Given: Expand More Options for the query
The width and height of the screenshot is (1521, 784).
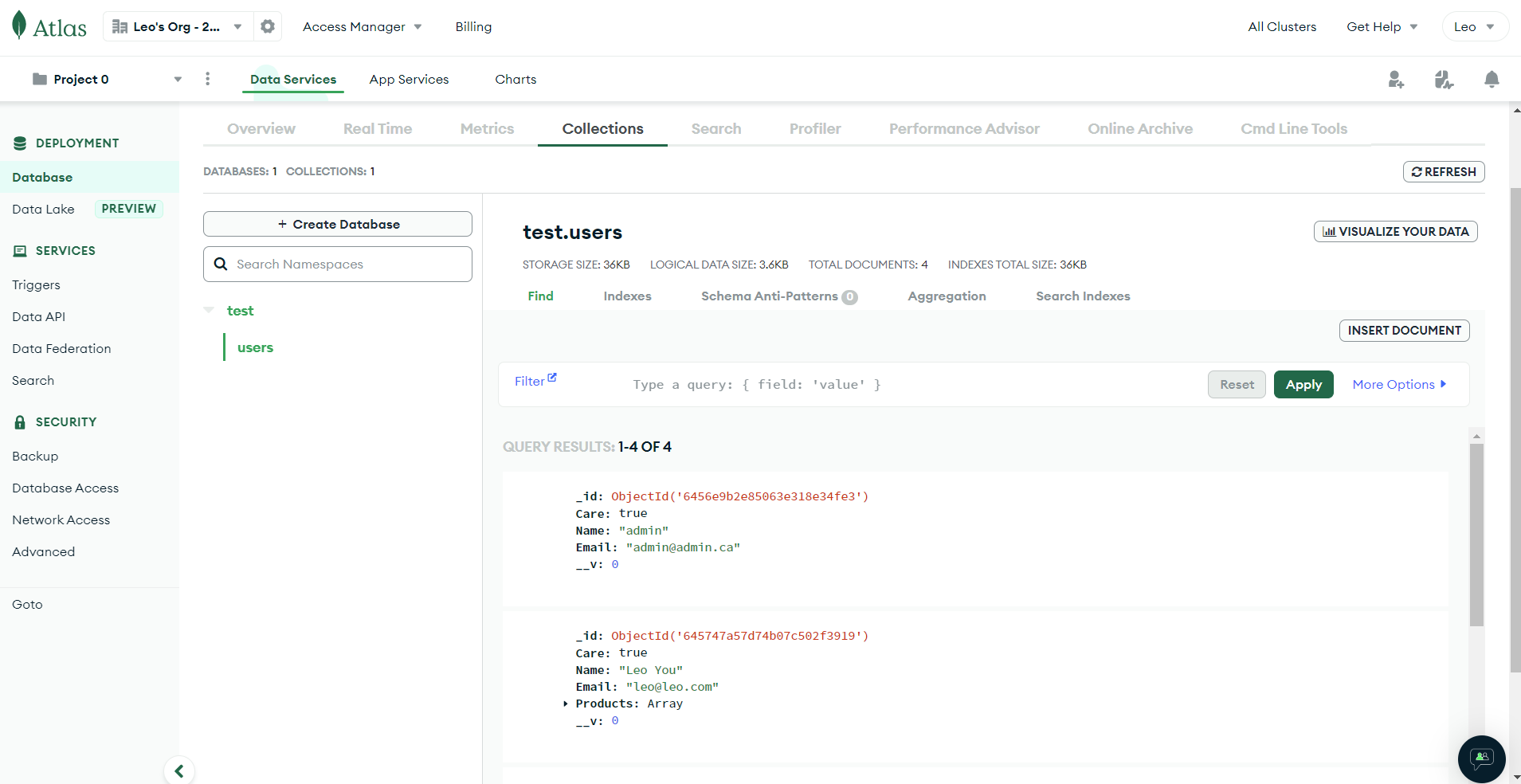Looking at the screenshot, I should (x=1399, y=385).
